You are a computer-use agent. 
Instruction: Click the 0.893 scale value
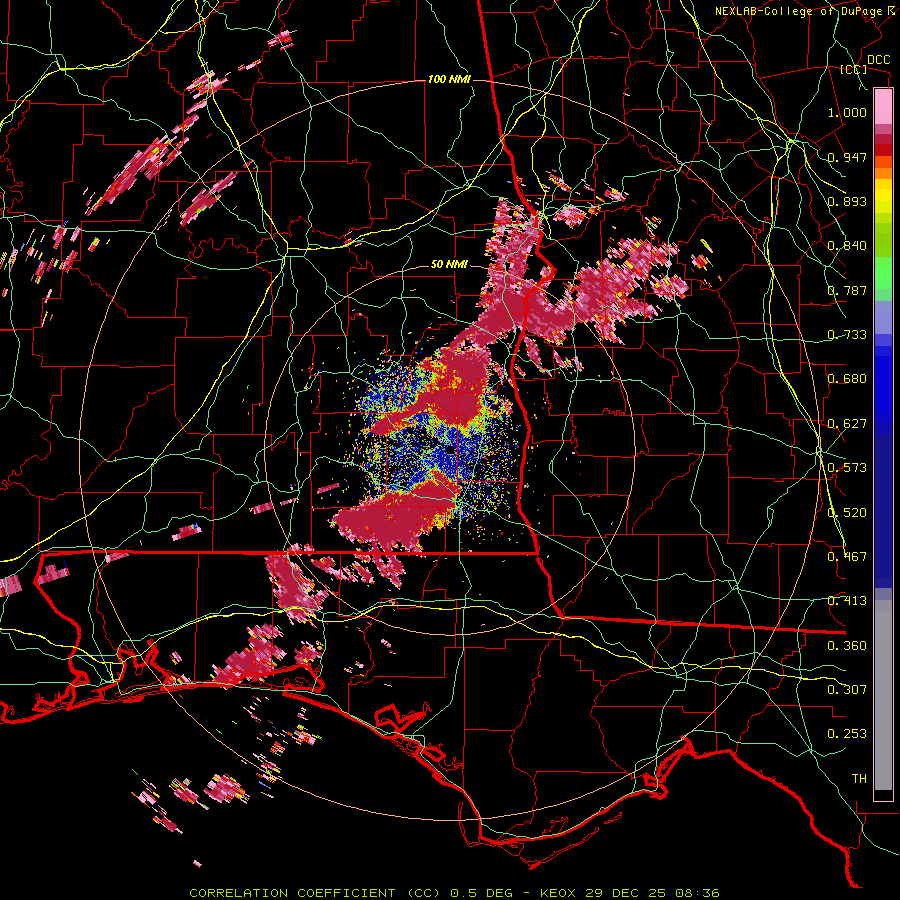[847, 201]
